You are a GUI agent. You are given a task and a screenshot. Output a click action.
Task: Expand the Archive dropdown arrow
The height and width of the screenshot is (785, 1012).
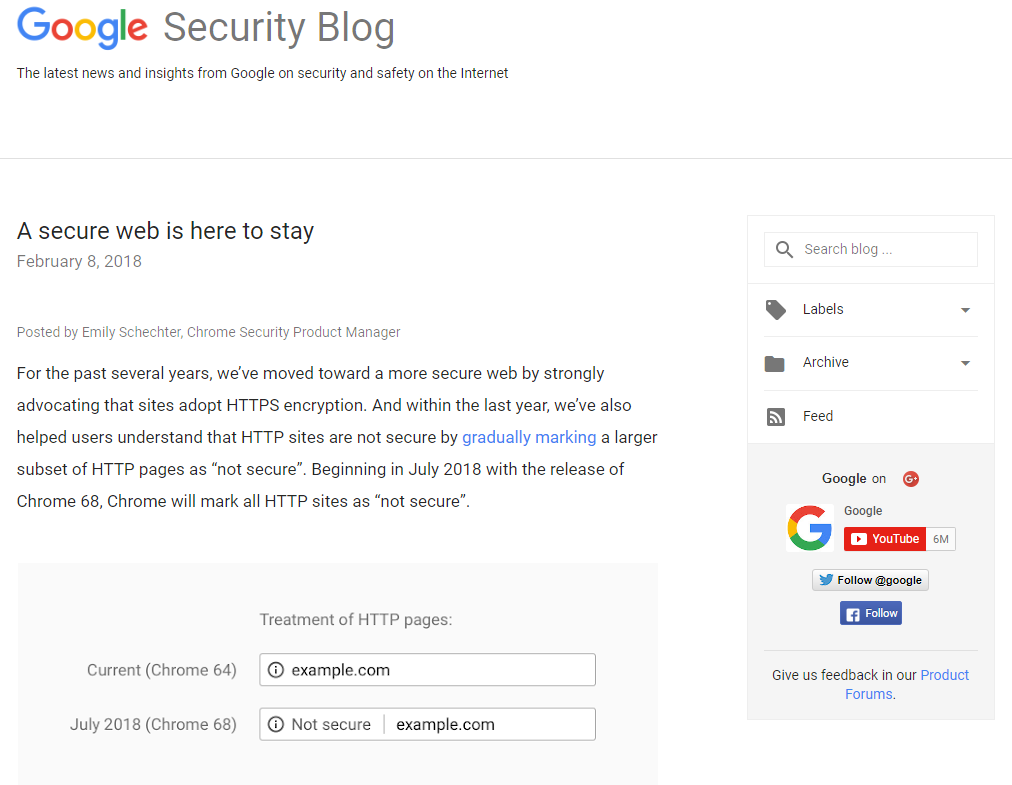pyautogui.click(x=965, y=363)
